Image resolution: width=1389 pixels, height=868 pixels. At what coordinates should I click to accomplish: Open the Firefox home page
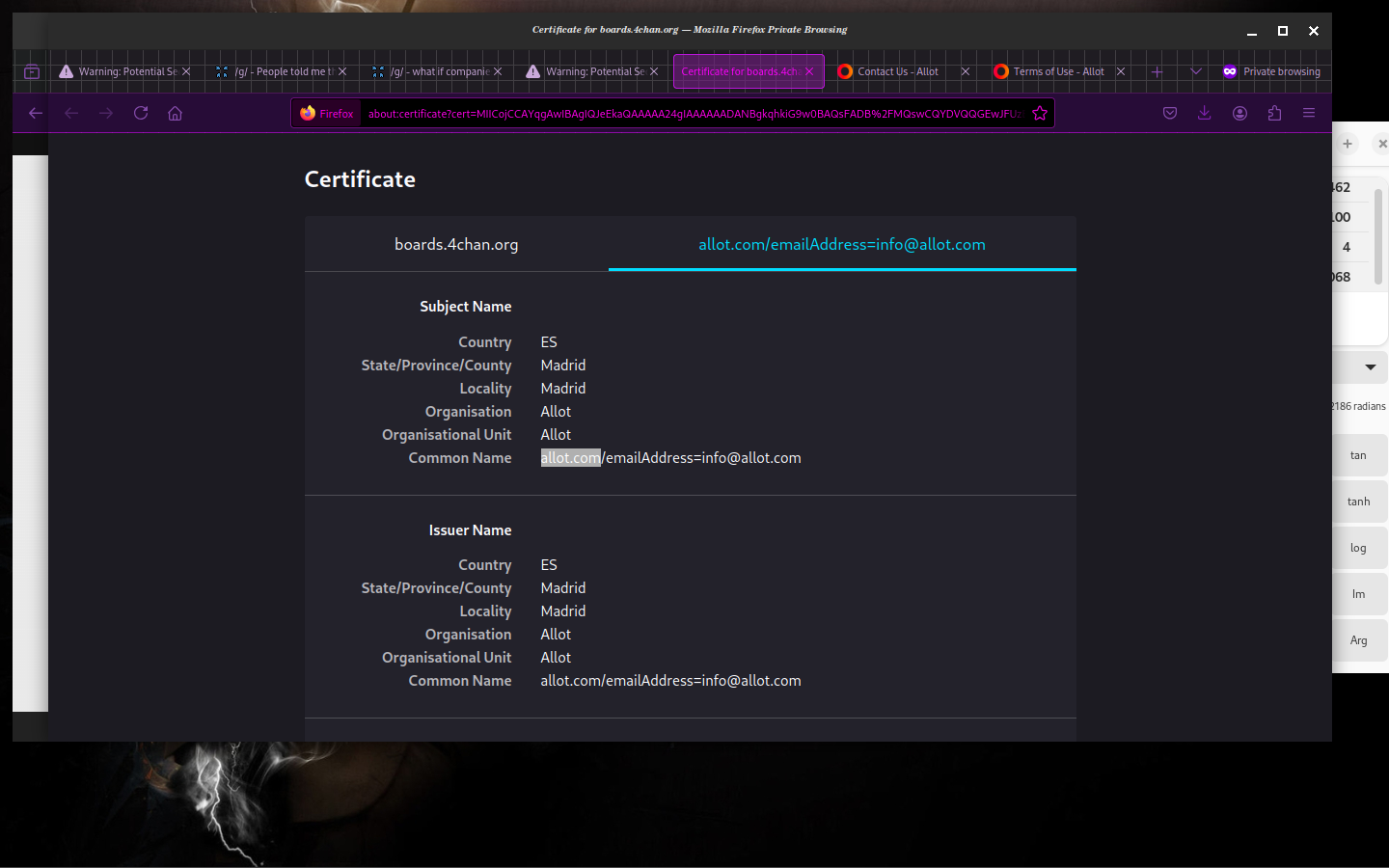(175, 113)
